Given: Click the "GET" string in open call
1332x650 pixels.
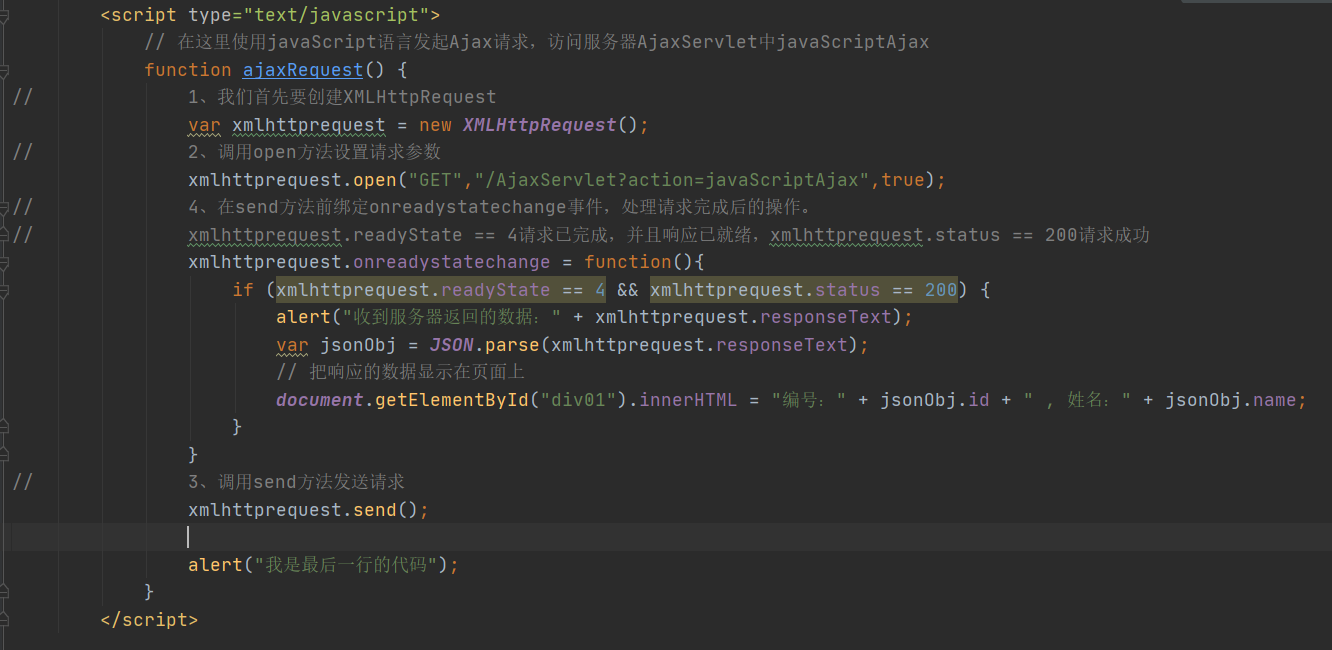Looking at the screenshot, I should coord(435,180).
